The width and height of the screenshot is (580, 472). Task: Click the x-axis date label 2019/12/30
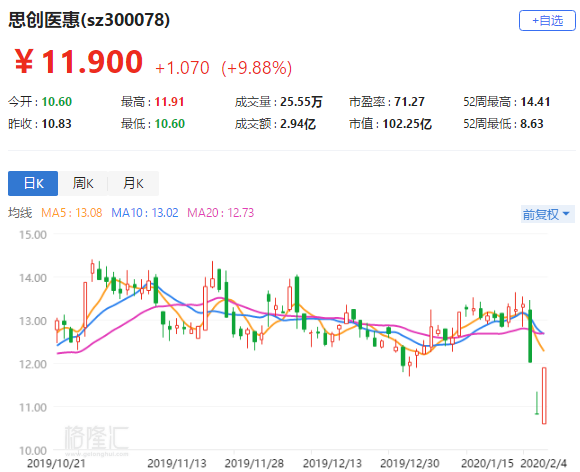pyautogui.click(x=410, y=463)
